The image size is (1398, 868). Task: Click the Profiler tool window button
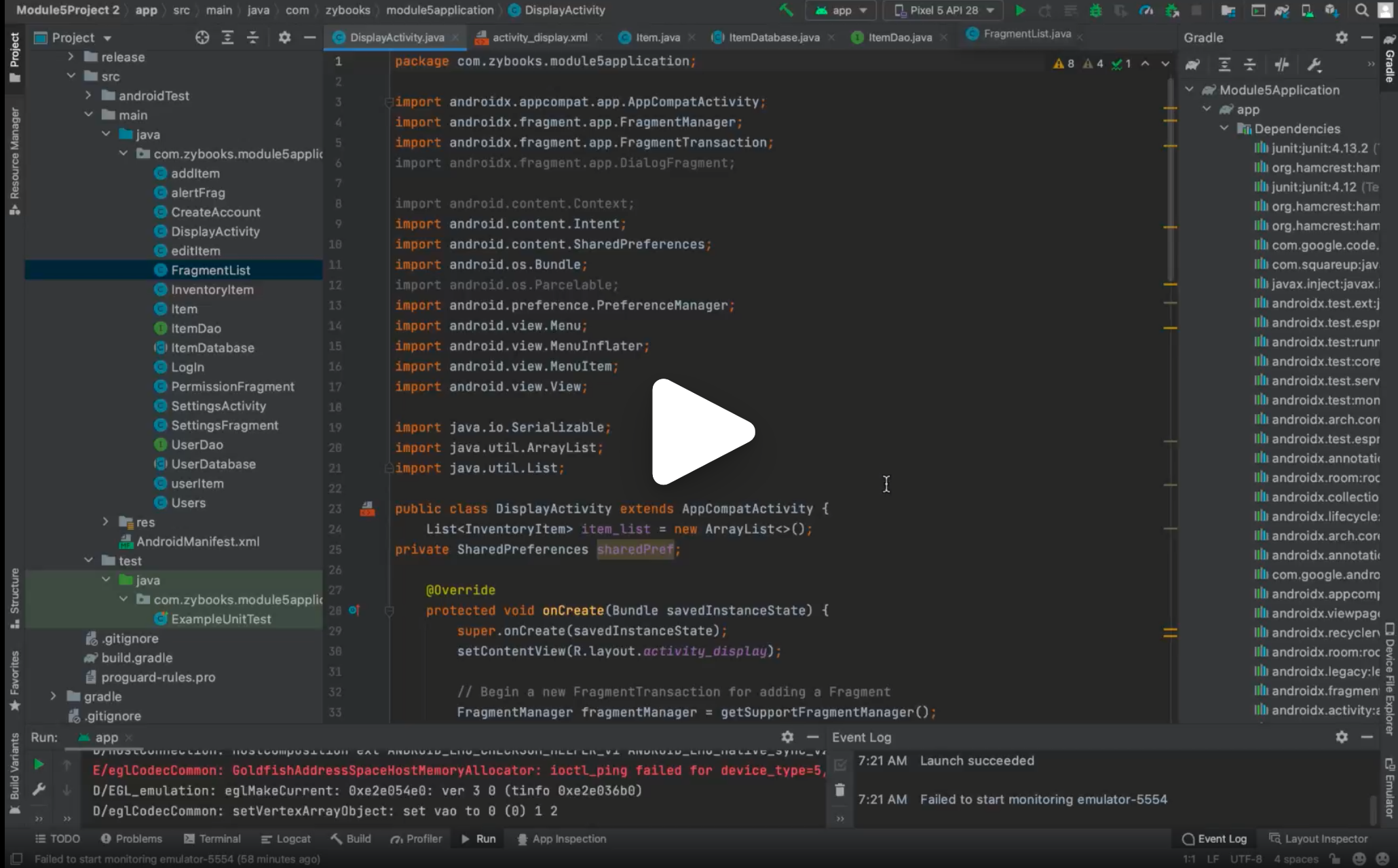[416, 839]
